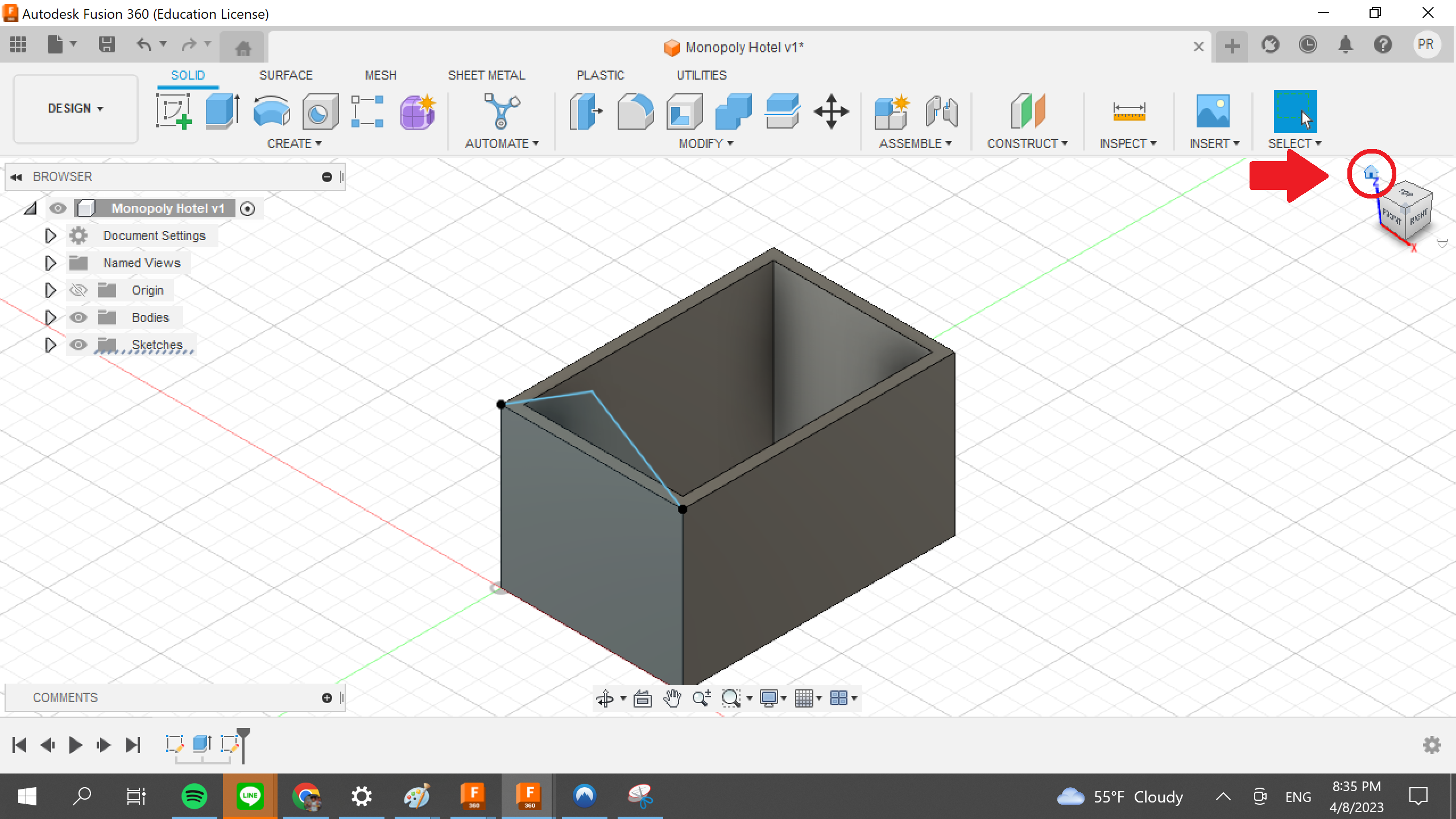This screenshot has width=1456, height=819.
Task: Open the Insert Canvas tool
Action: [x=1213, y=111]
